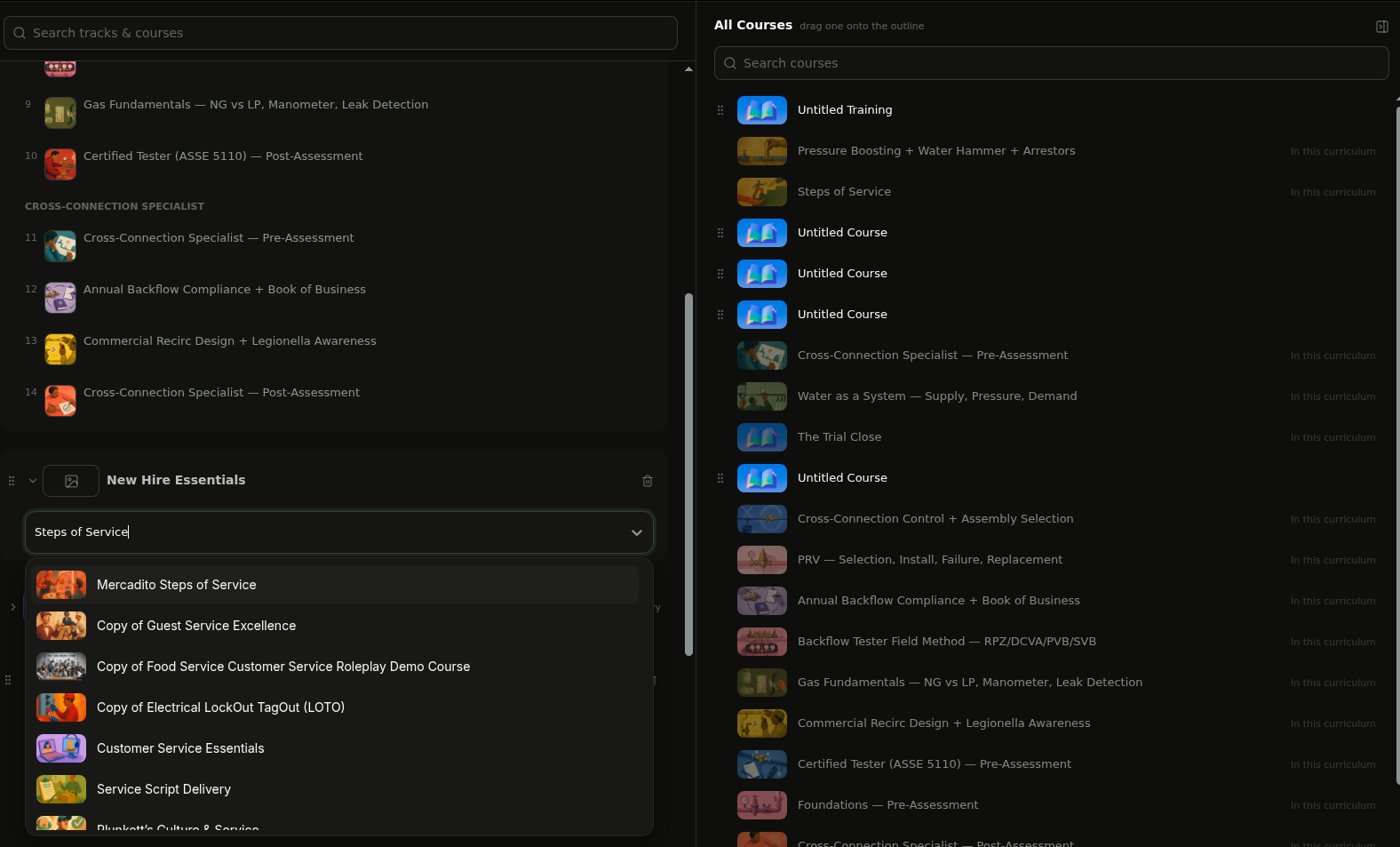Click the Mercadito Steps of Service thumbnail
This screenshot has height=847, width=1400.
(x=61, y=585)
